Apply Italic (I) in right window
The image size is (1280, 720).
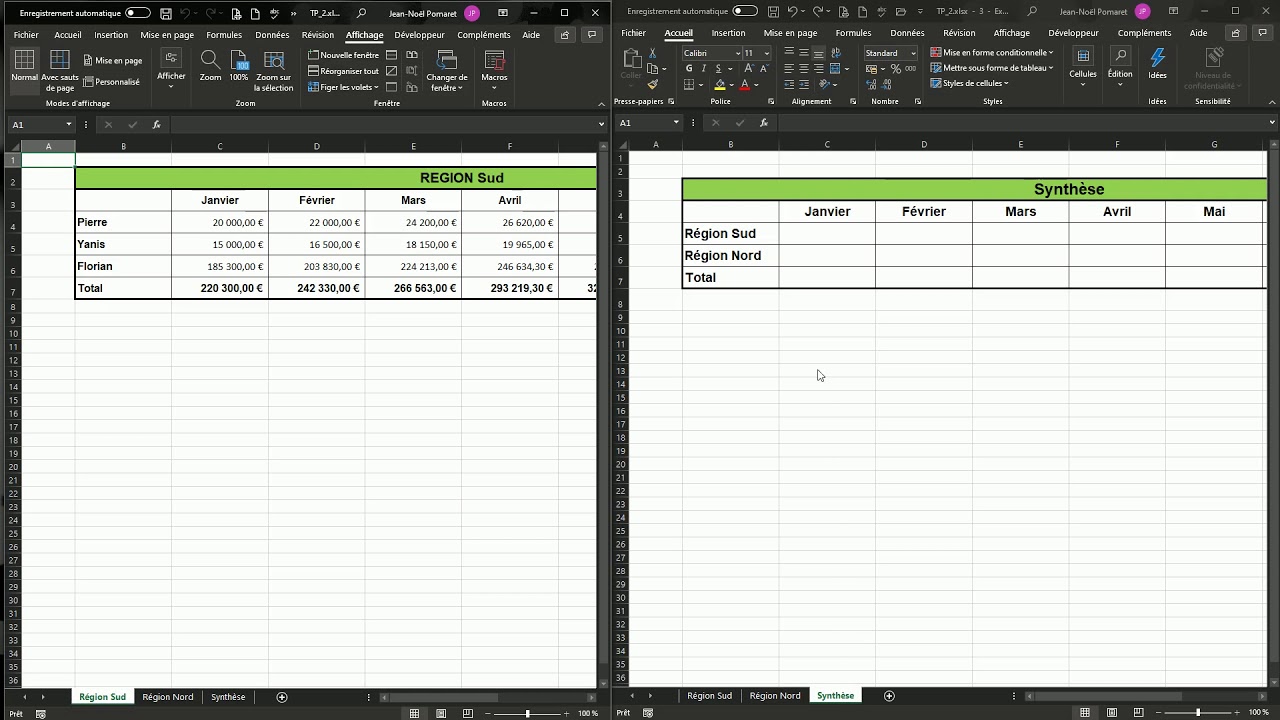click(703, 69)
